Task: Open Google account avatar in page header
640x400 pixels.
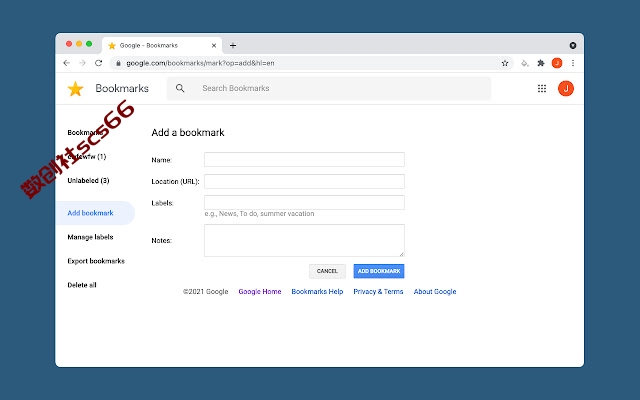Action: pyautogui.click(x=566, y=89)
